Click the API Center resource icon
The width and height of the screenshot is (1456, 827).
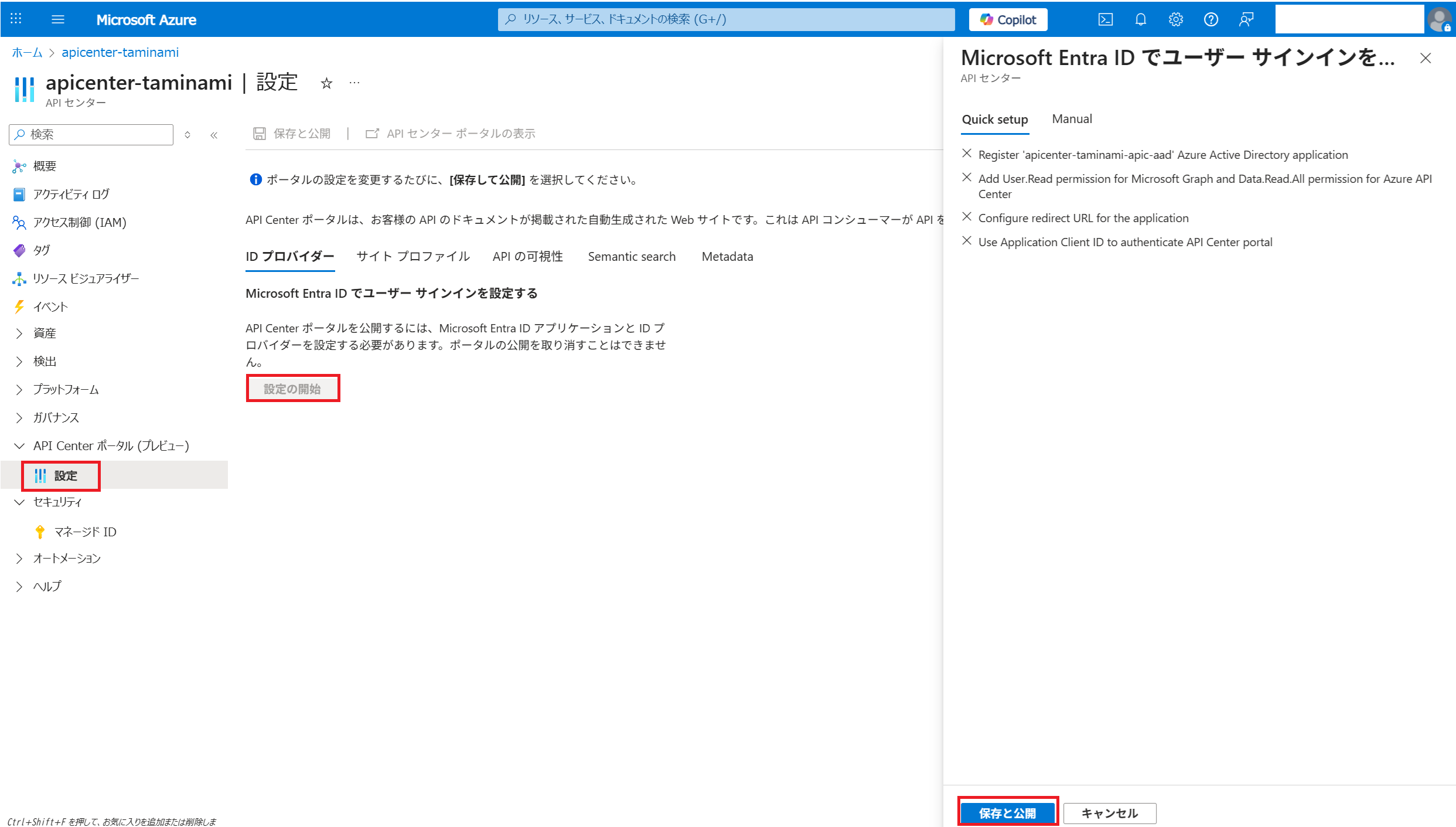tap(24, 90)
